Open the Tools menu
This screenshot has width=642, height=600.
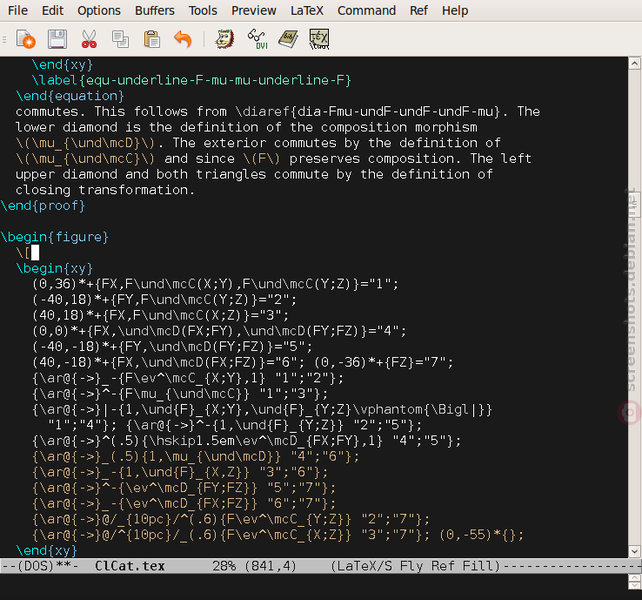[x=203, y=10]
